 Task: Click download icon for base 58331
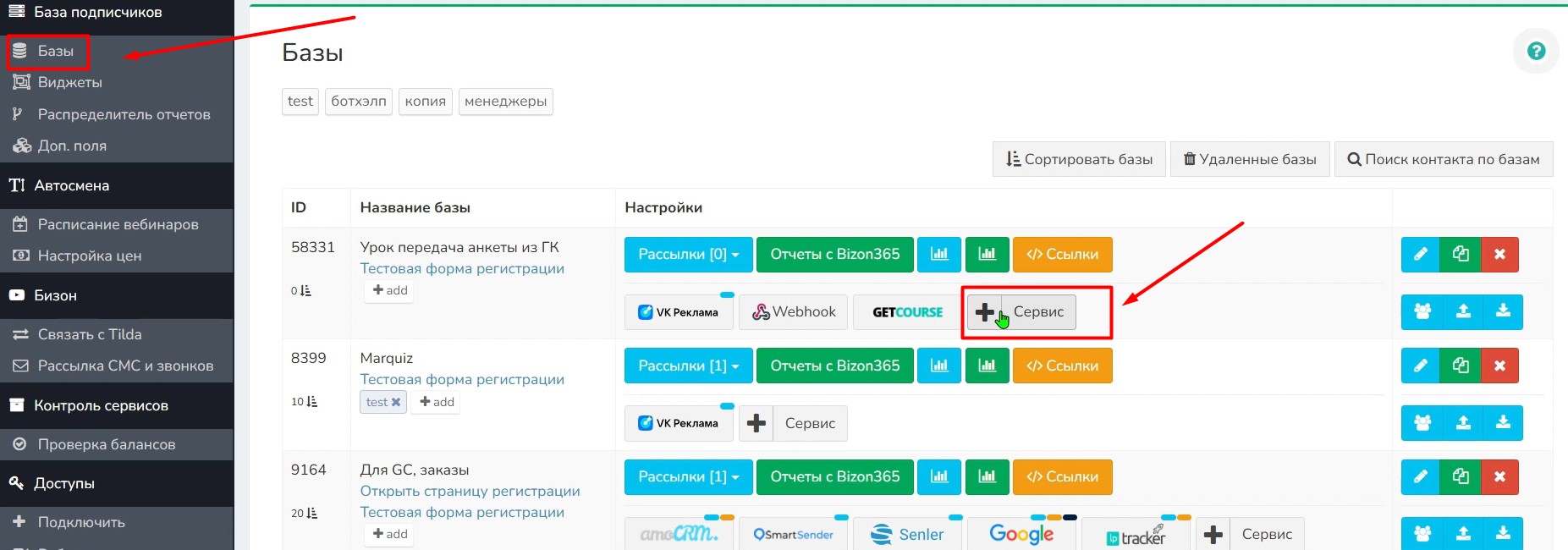(x=1503, y=311)
